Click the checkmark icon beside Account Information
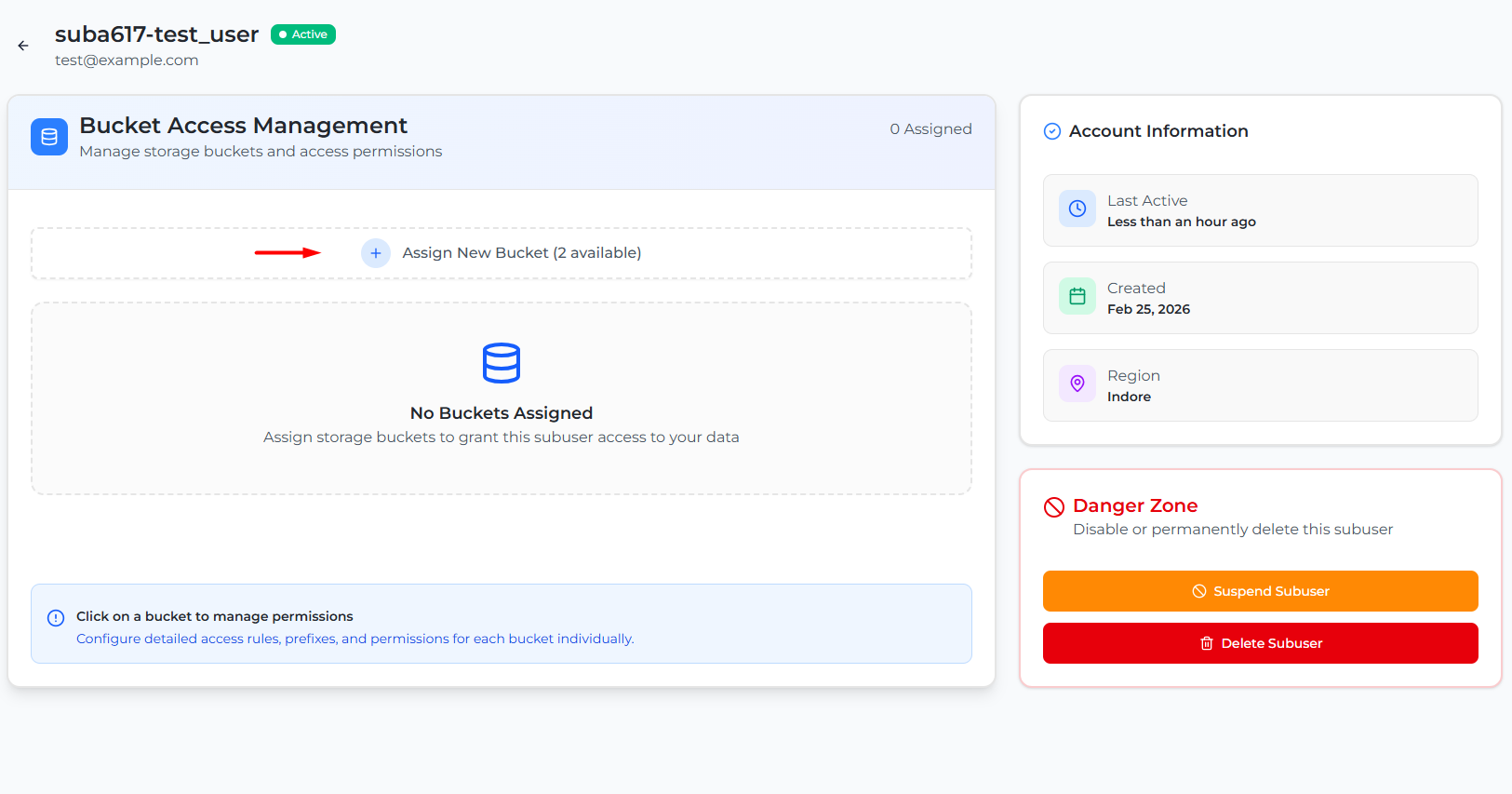Screen dimensions: 1512x794 pos(1052,131)
